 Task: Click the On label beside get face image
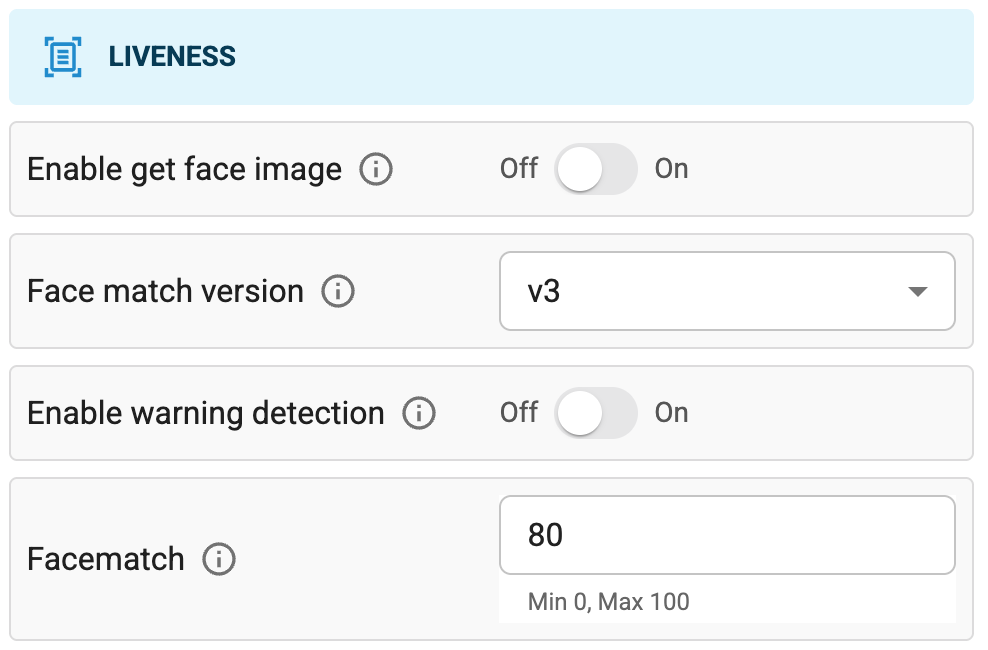(x=671, y=169)
